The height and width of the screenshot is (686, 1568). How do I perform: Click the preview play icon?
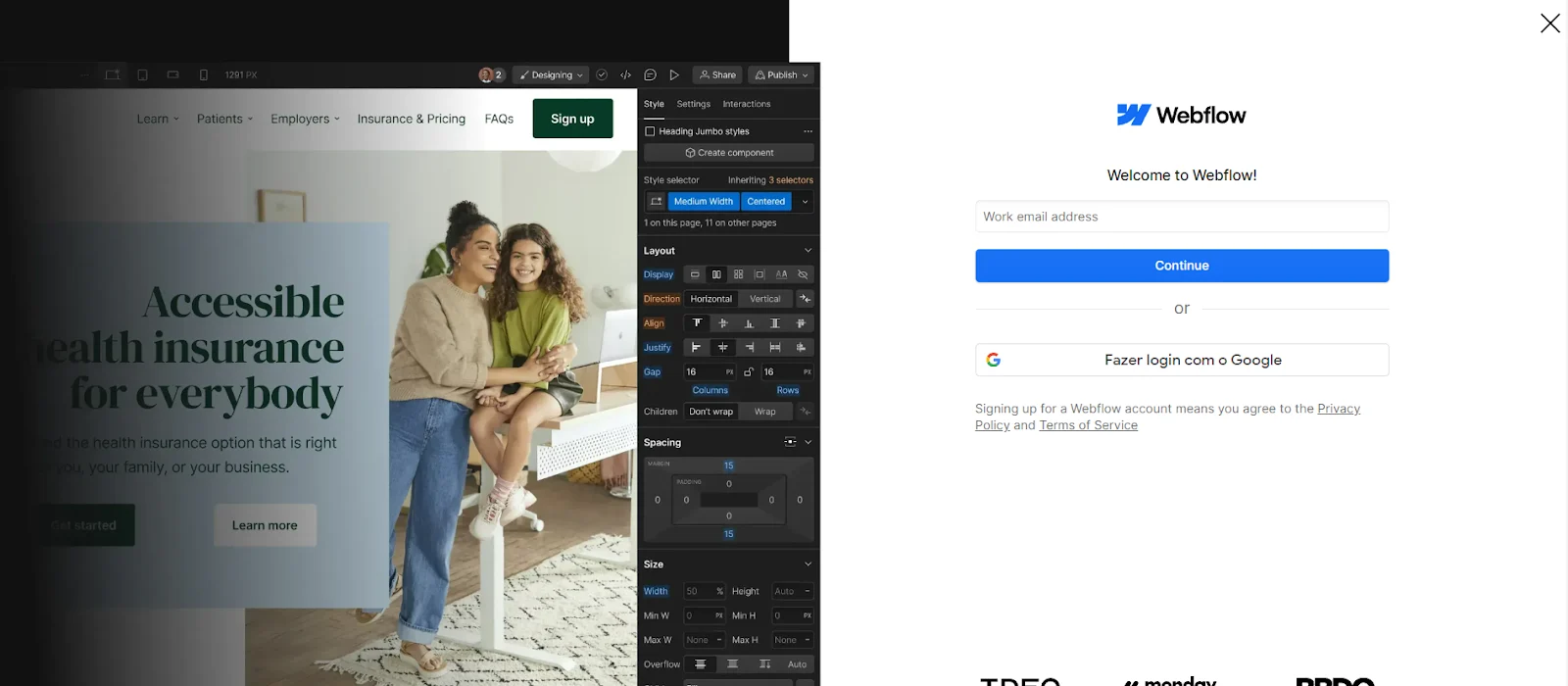(674, 74)
